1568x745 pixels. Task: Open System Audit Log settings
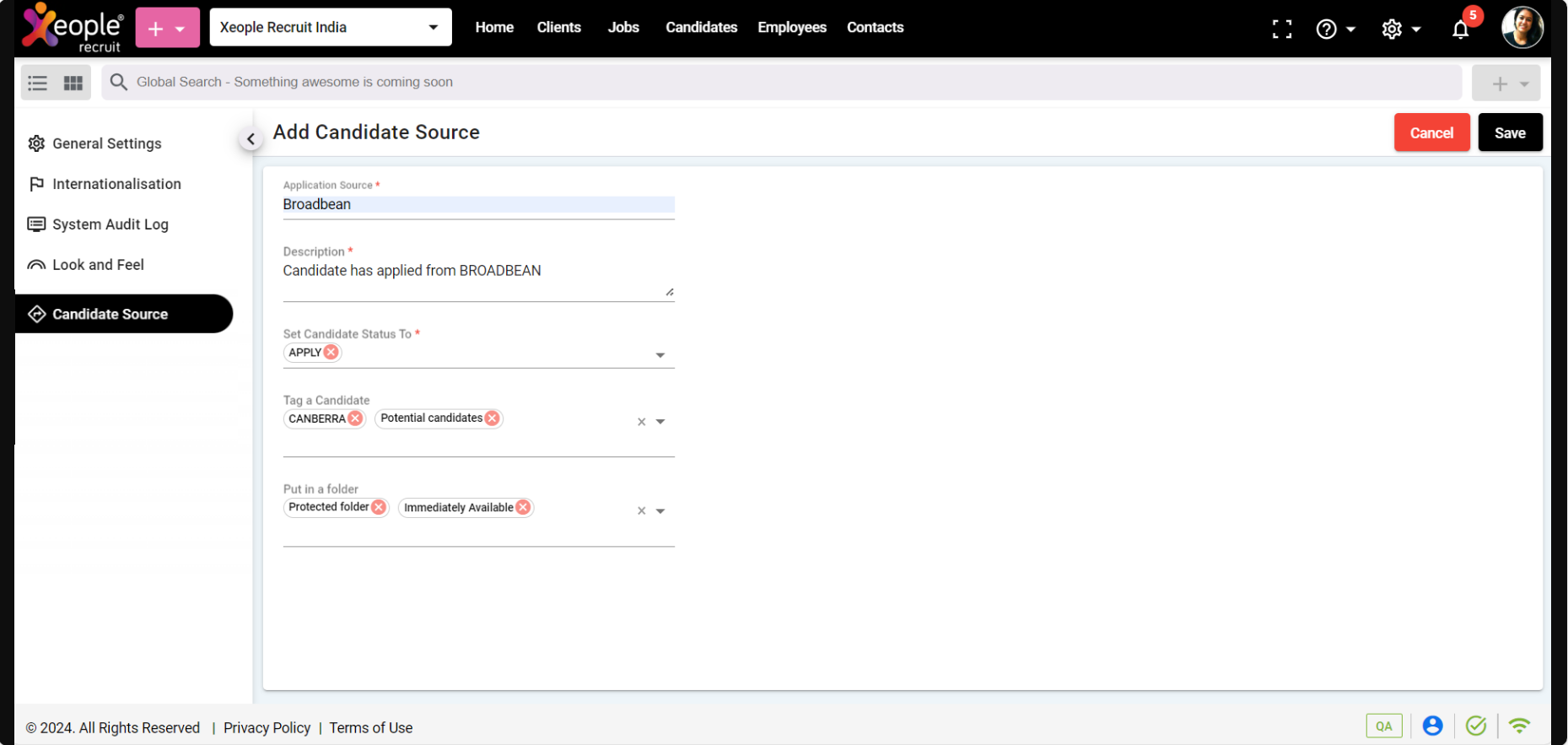110,224
